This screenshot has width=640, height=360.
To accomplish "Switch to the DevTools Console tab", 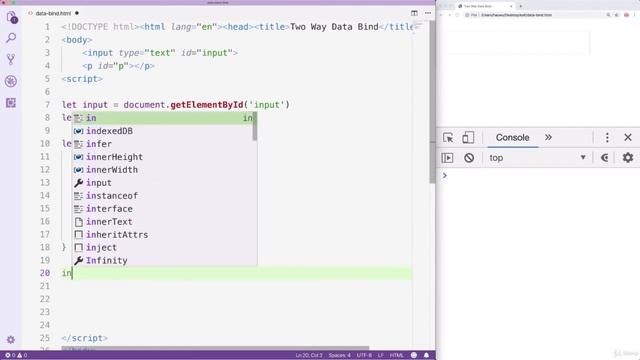I will [512, 138].
